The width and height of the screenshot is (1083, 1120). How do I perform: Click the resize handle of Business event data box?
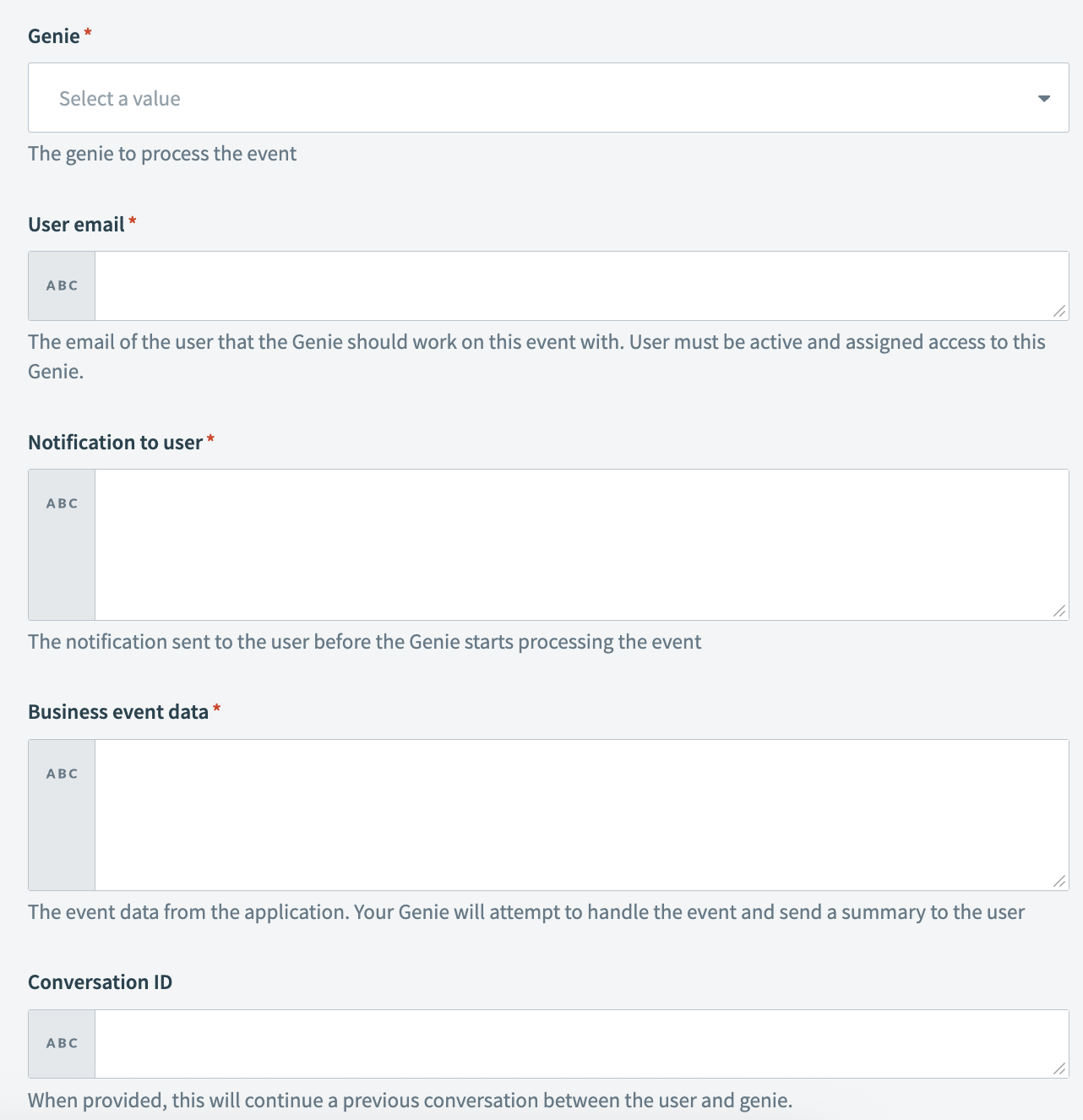[x=1061, y=882]
